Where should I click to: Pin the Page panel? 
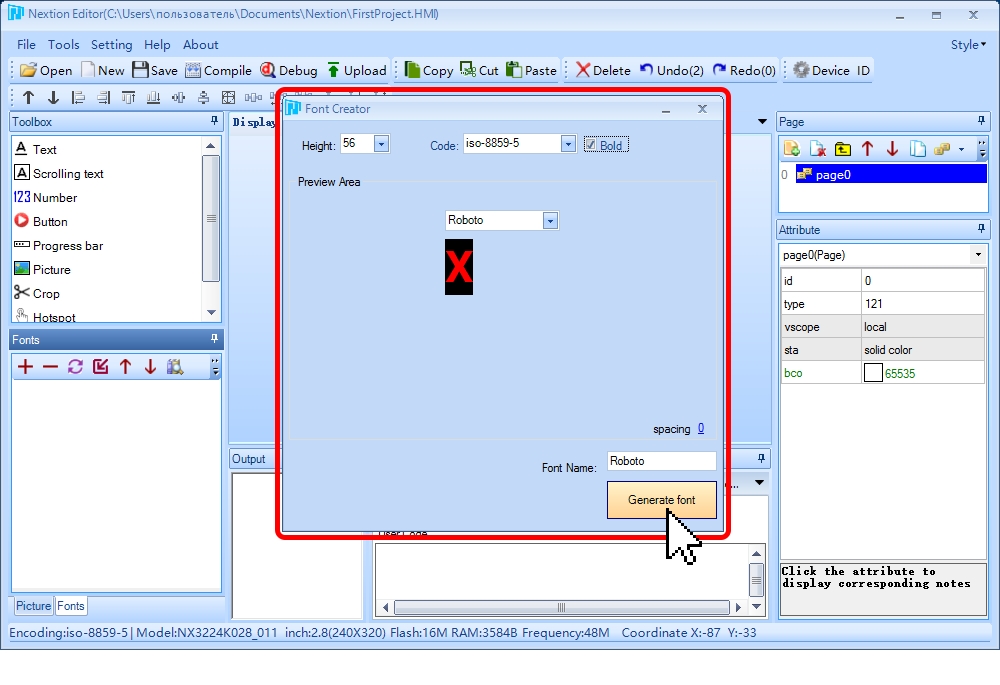pos(981,121)
